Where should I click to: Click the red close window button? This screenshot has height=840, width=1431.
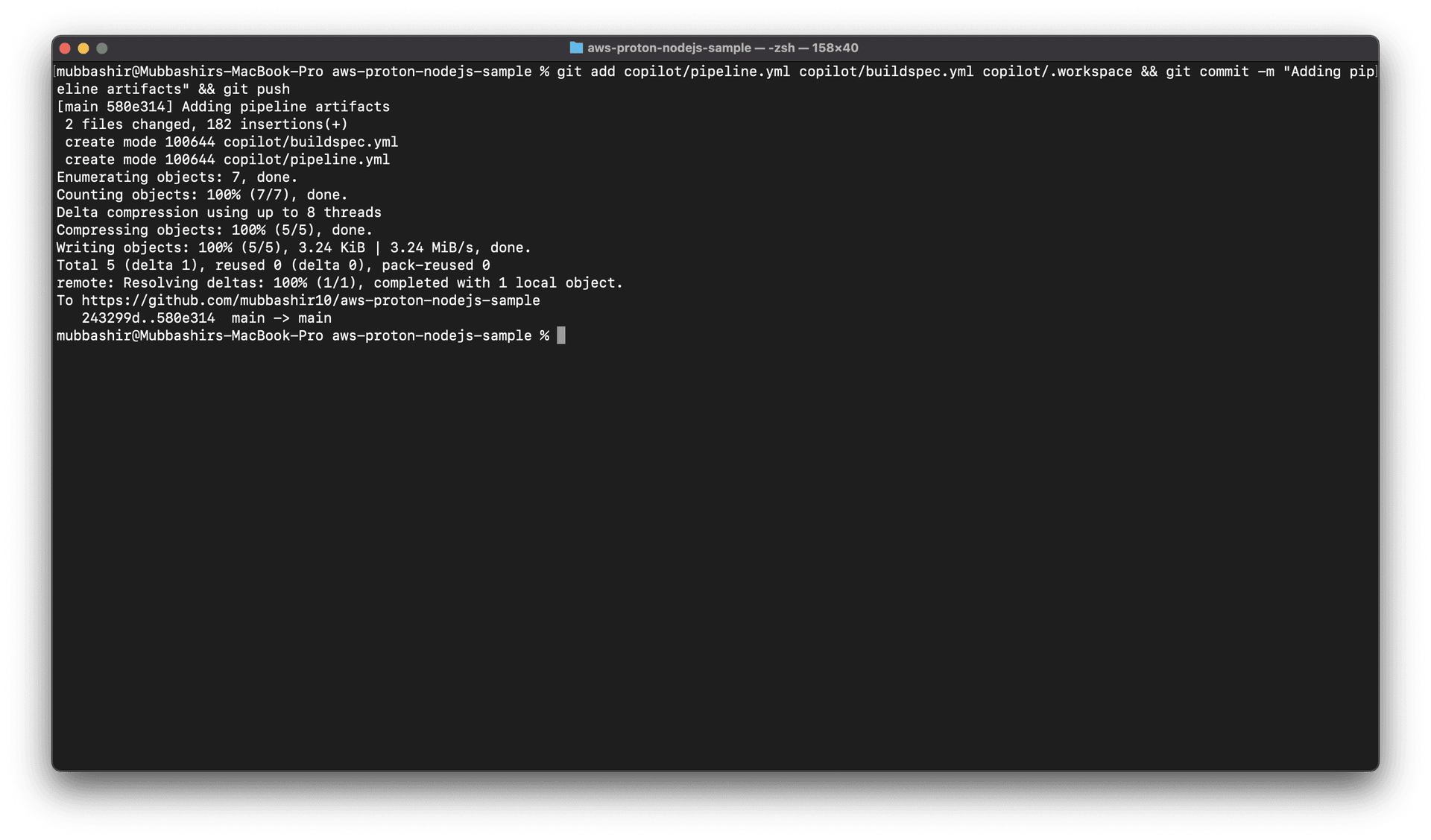(x=65, y=48)
